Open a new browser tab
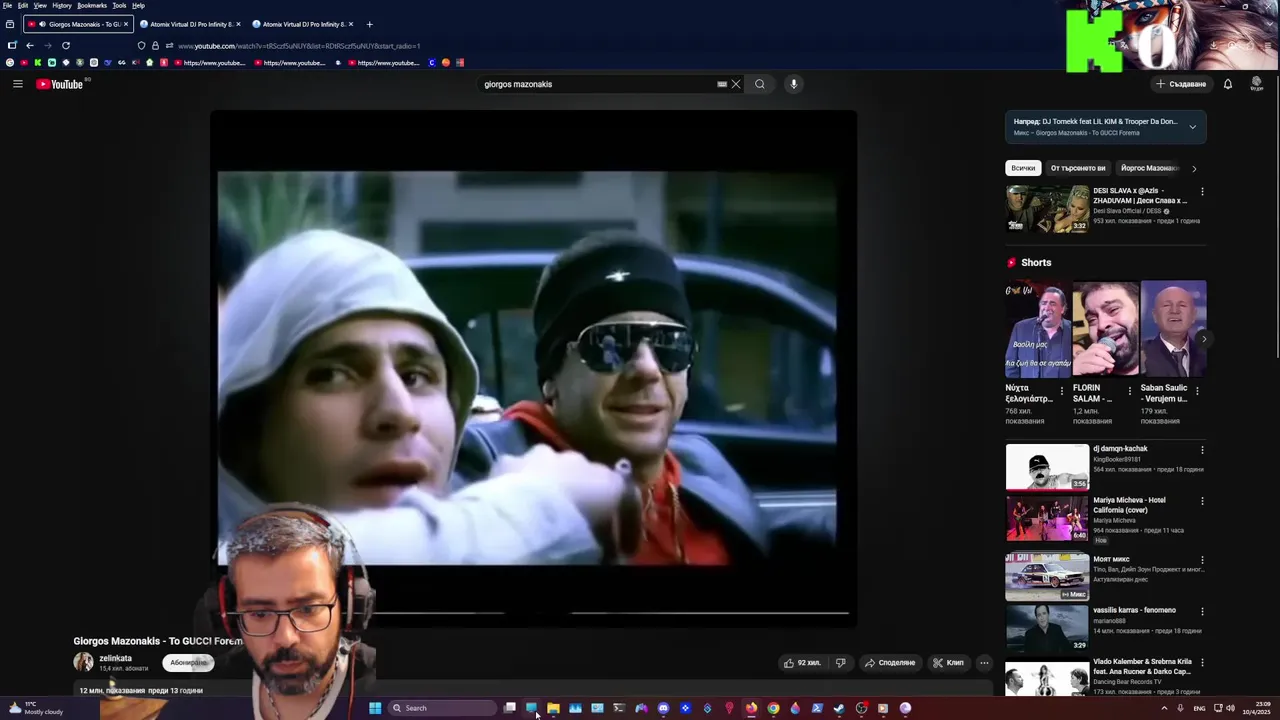The image size is (1280, 720). coord(369,24)
